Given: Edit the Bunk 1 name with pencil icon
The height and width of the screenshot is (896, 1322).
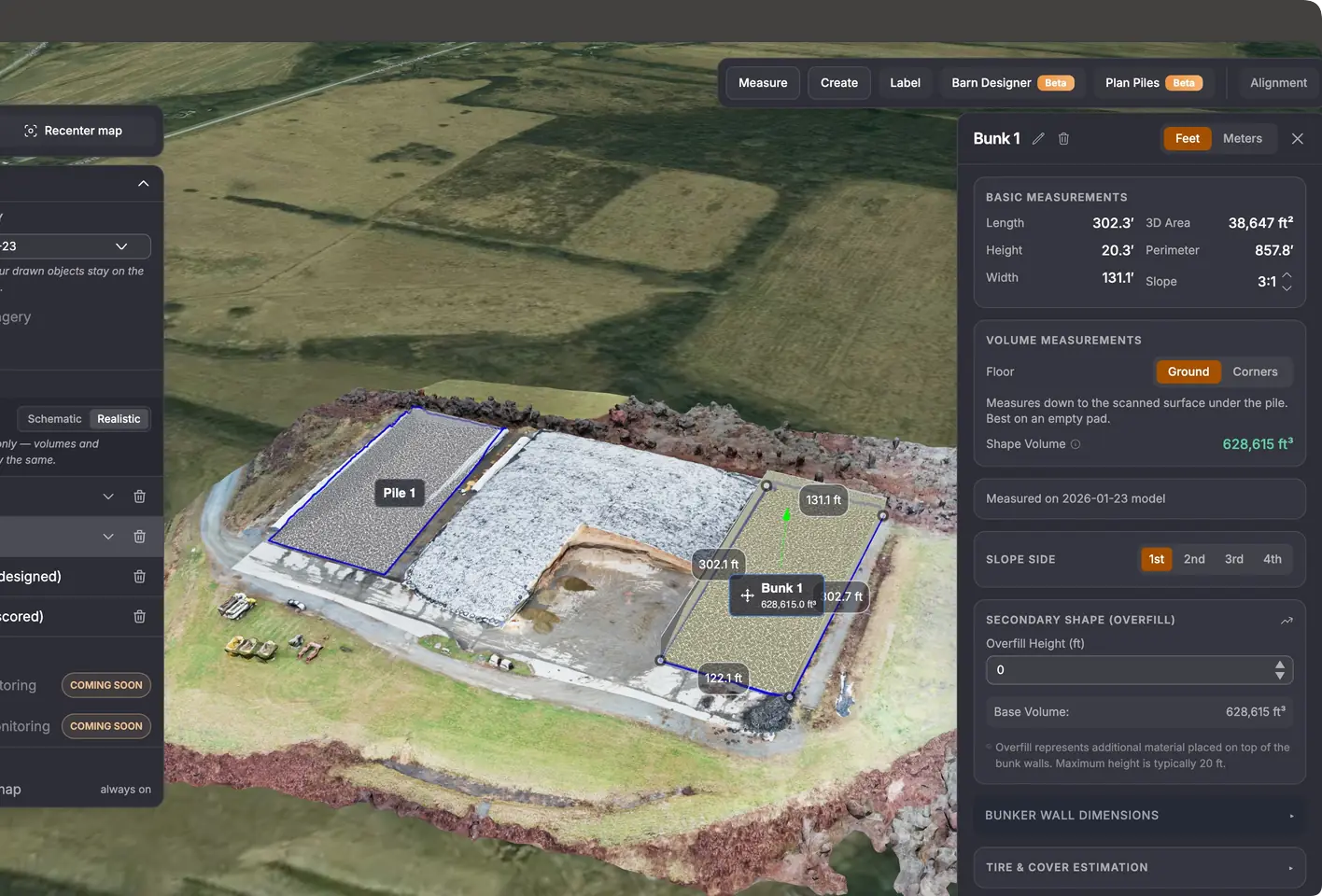Looking at the screenshot, I should point(1038,138).
